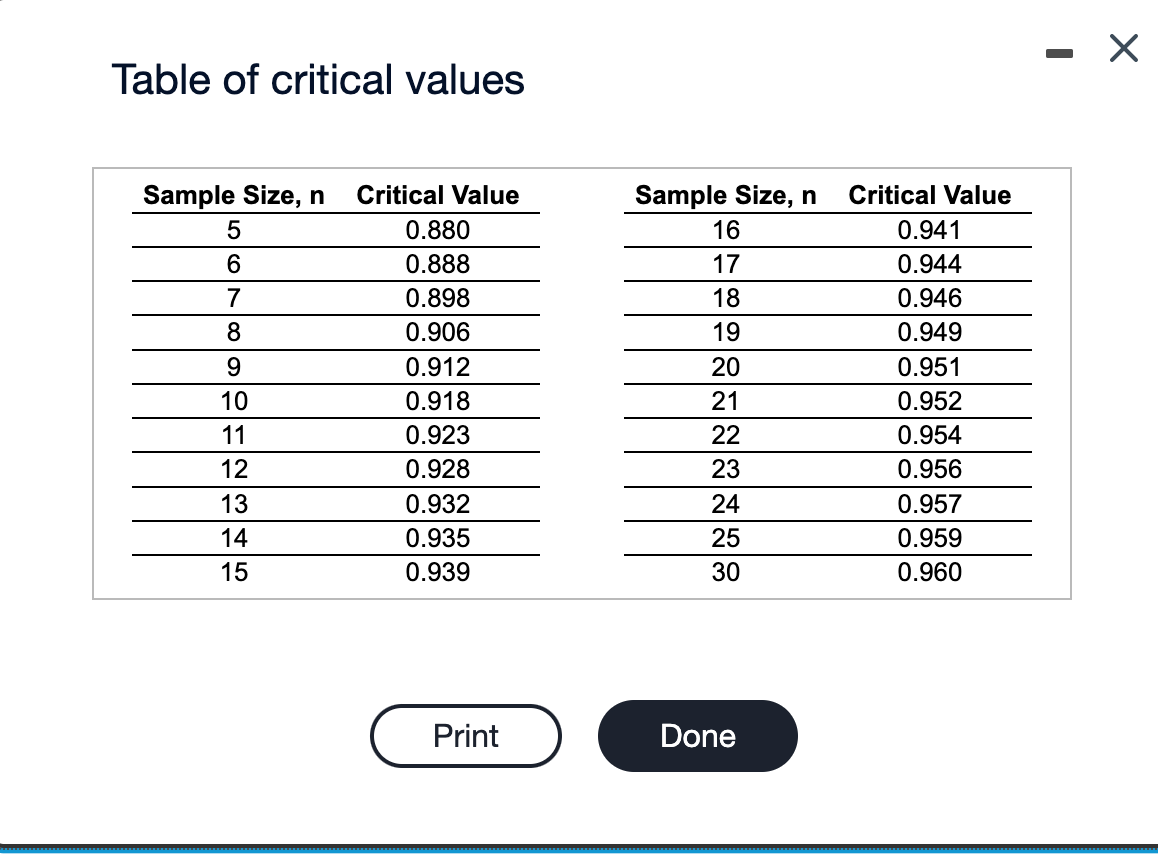The image size is (1158, 854).
Task: Click sample size 16 in the right table
Action: tap(725, 230)
